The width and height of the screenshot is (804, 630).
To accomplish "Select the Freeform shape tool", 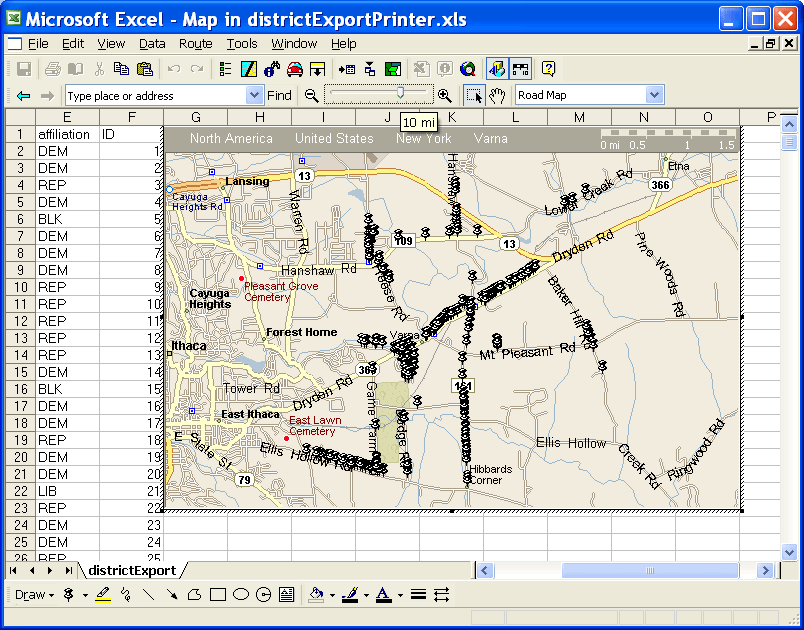I will coord(194,595).
